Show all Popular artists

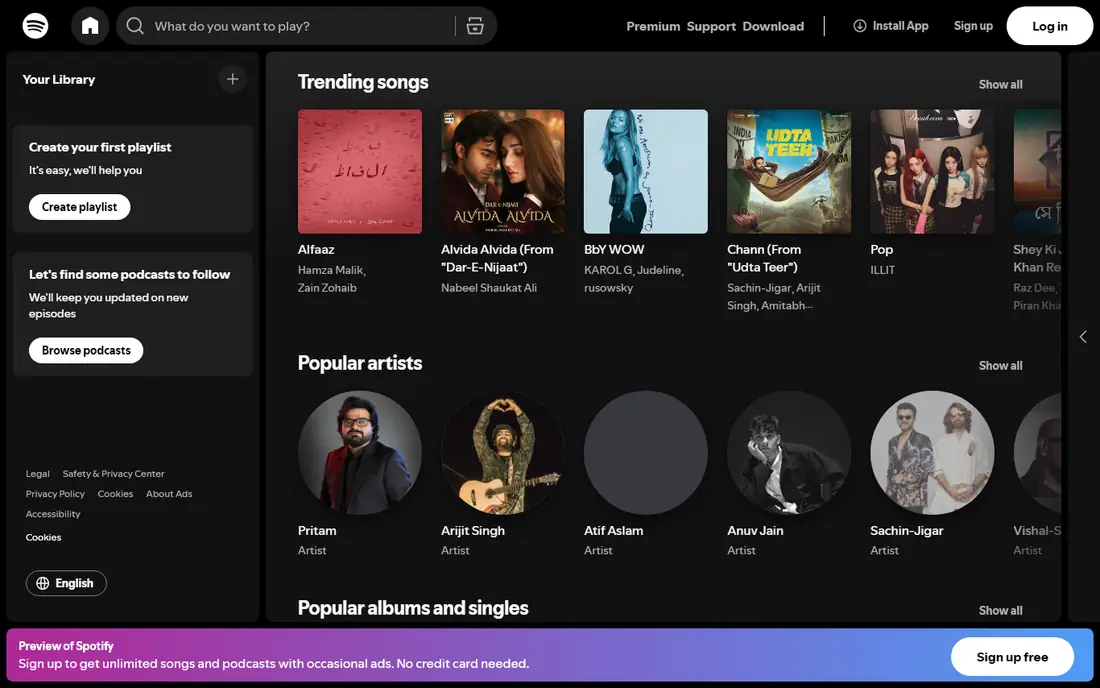1000,365
